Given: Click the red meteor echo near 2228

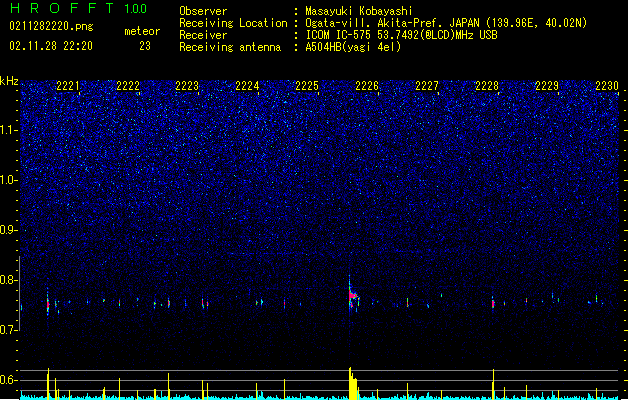Looking at the screenshot, I should pos(493,303).
